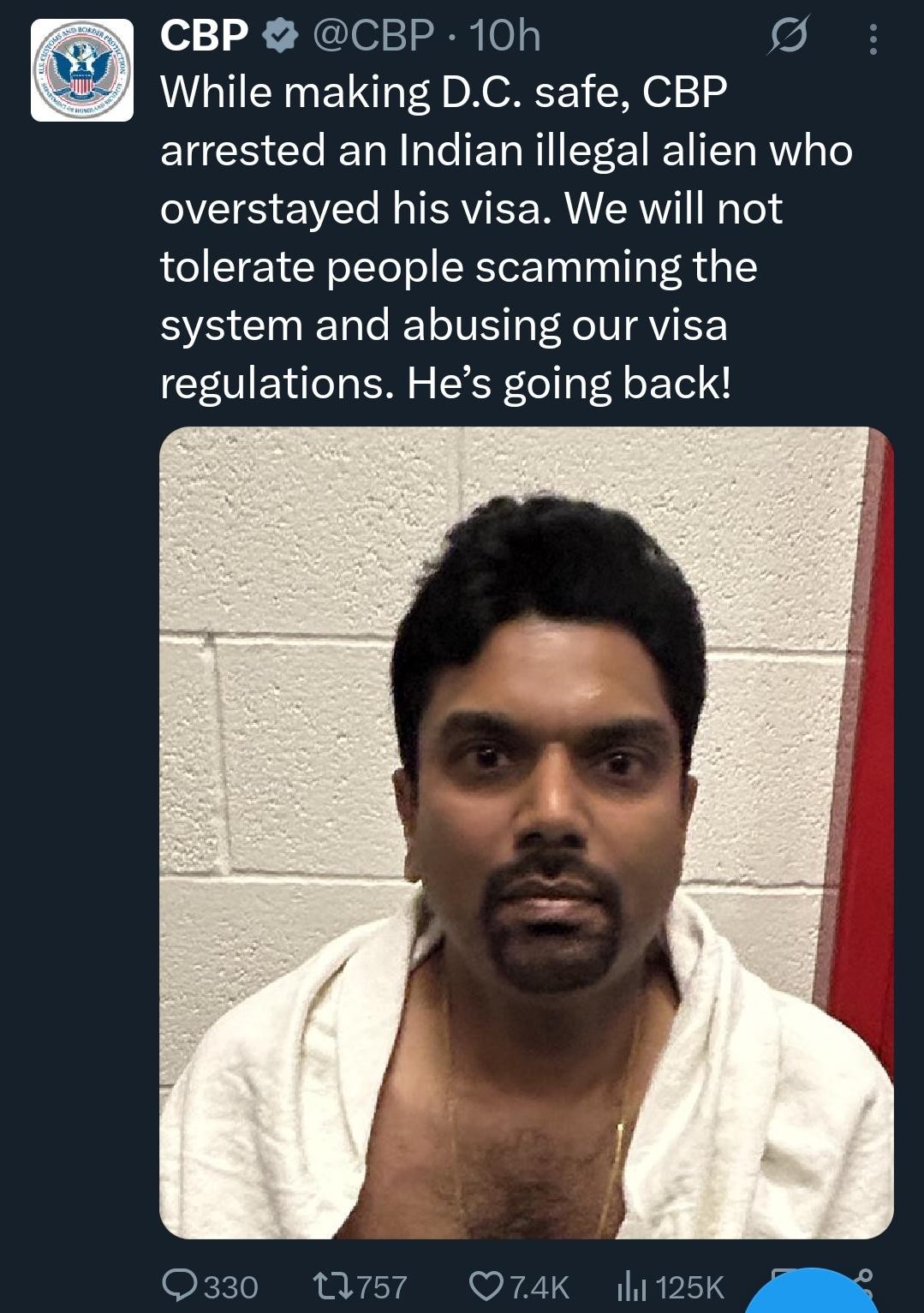Open the attached detainee photo

coord(526,833)
